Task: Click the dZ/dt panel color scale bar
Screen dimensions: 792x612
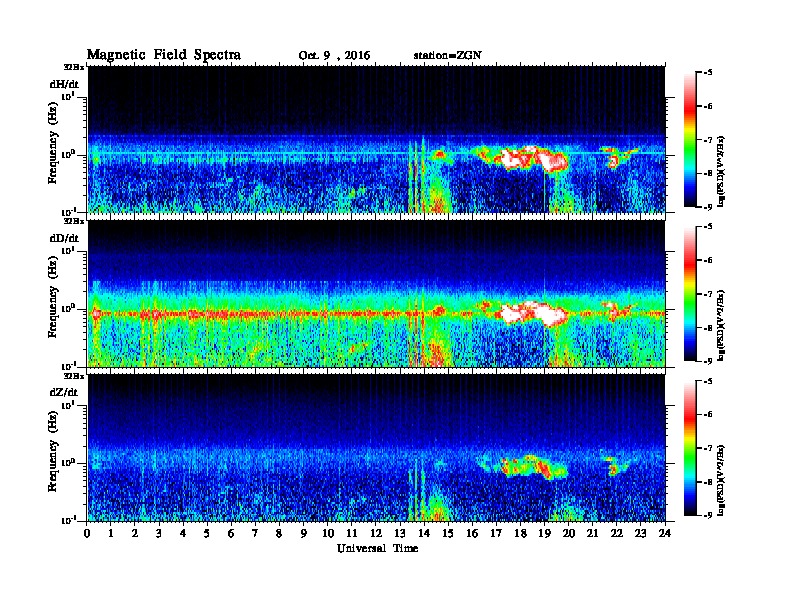Action: tap(690, 448)
